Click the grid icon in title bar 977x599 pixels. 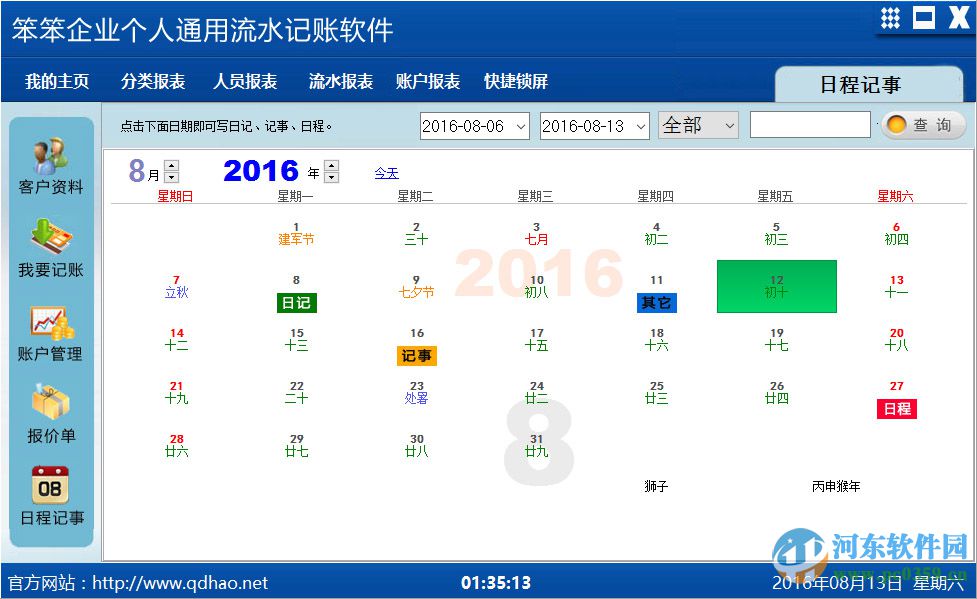click(888, 17)
